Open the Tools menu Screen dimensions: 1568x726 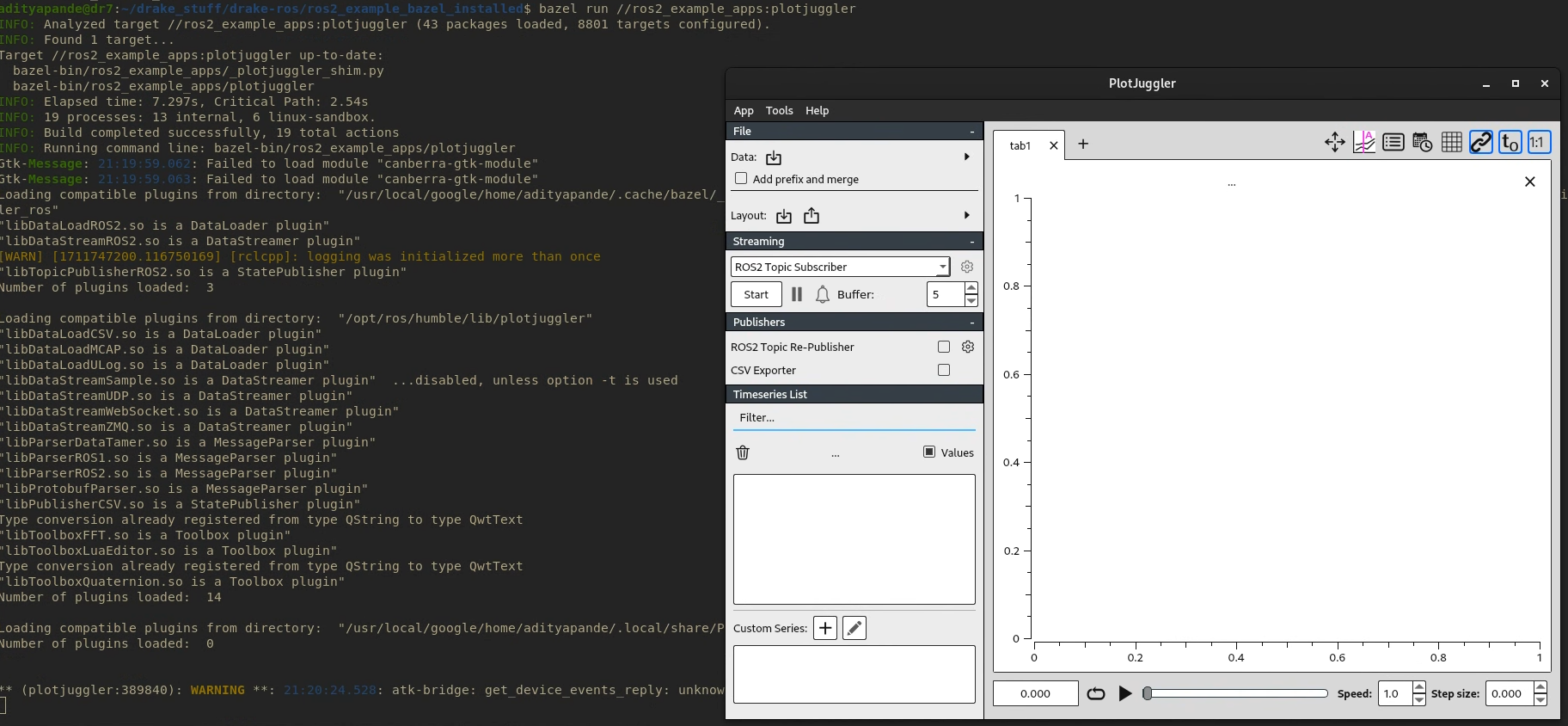tap(779, 110)
